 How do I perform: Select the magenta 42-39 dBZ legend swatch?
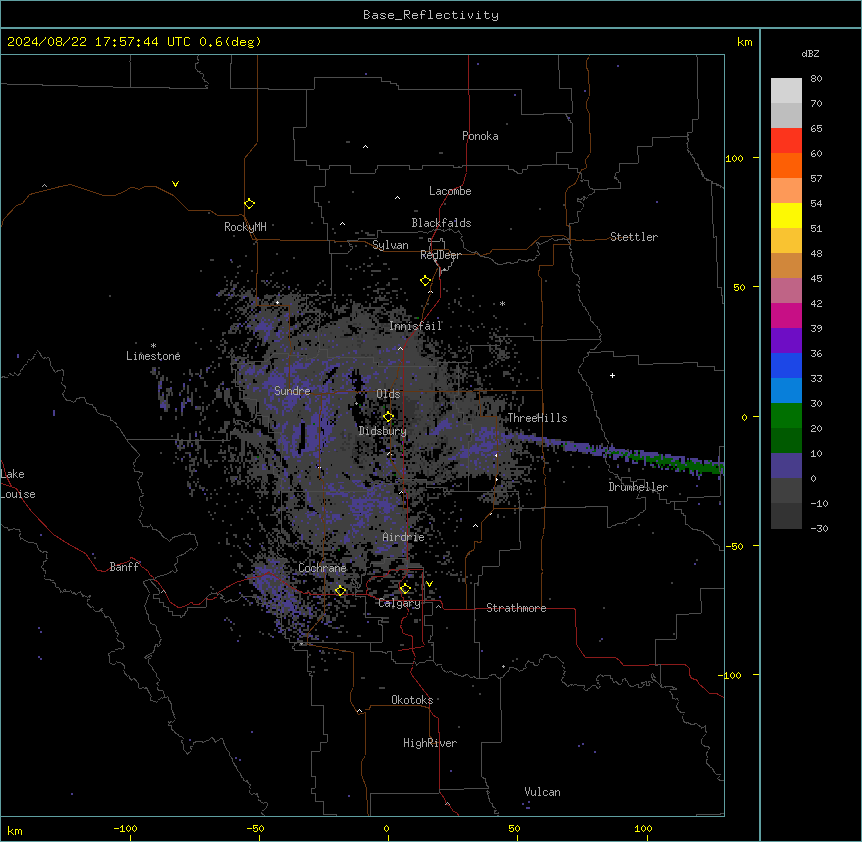pos(786,315)
